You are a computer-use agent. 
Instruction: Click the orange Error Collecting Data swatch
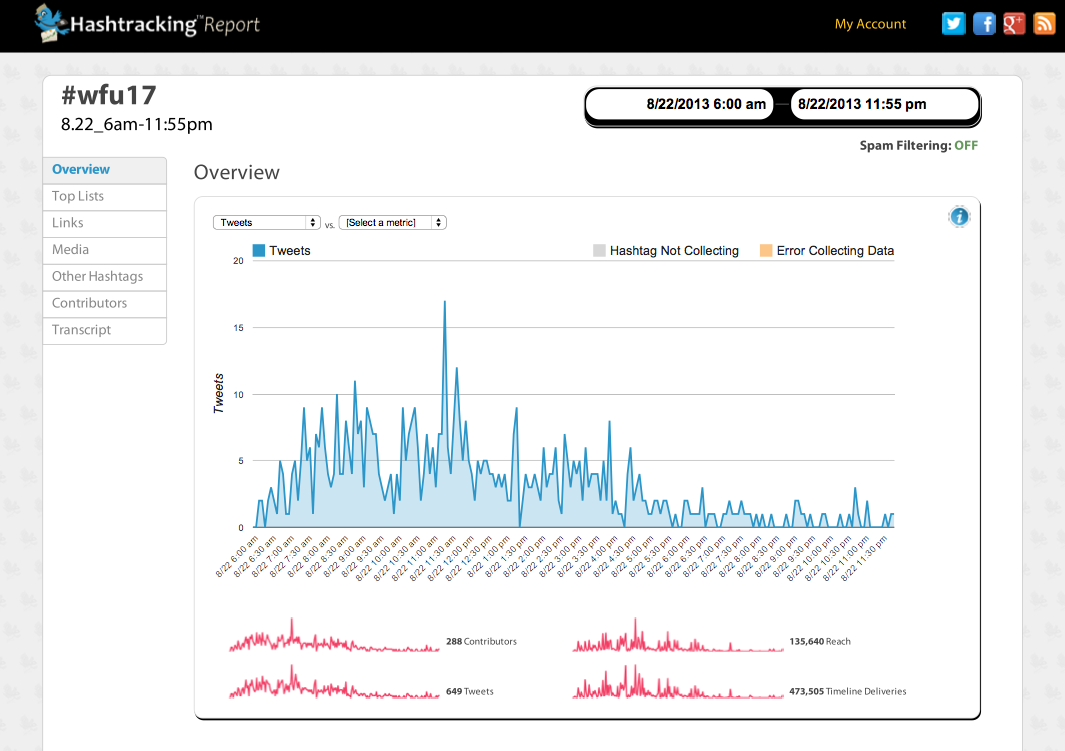(766, 251)
